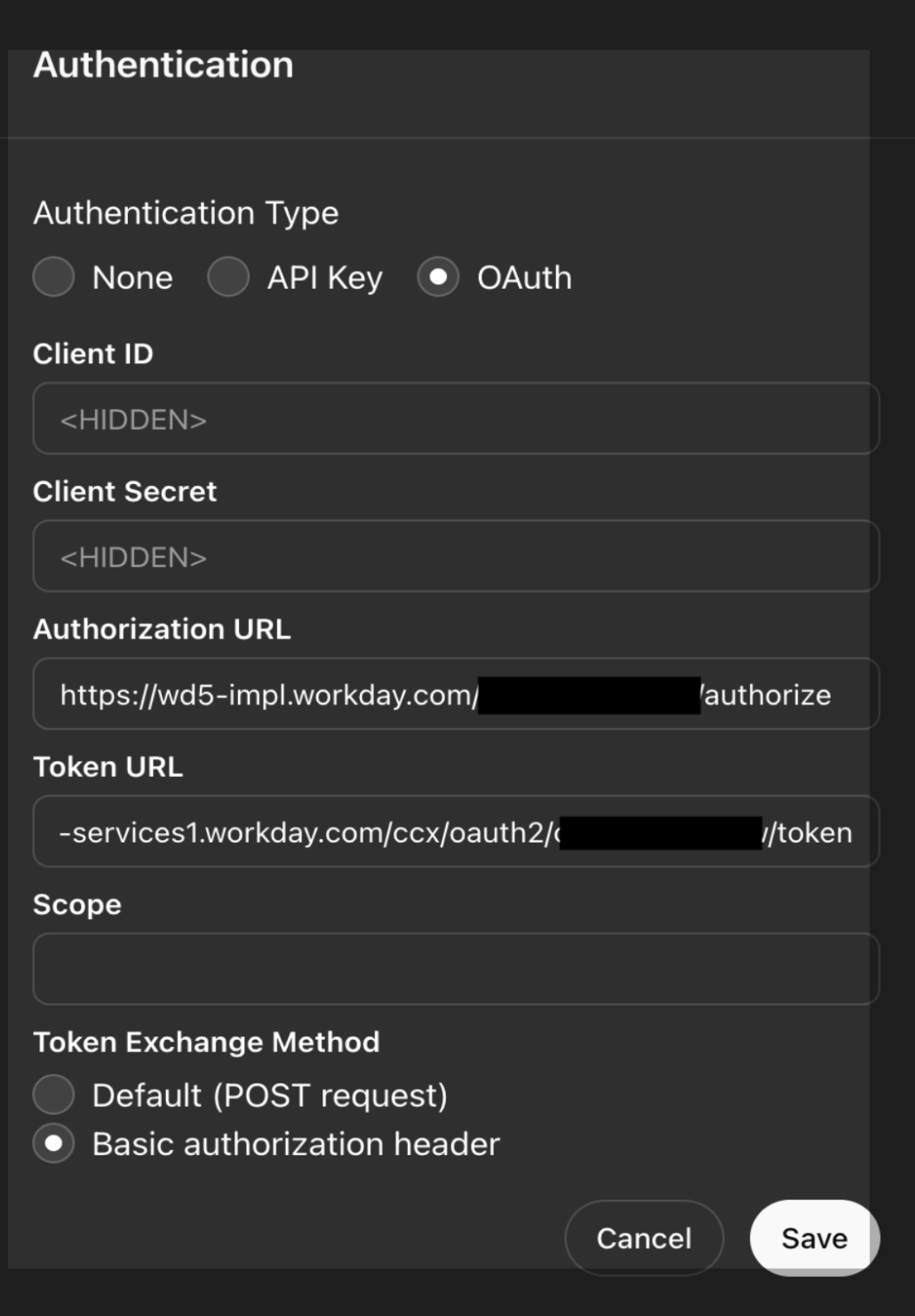Viewport: 915px width, 1316px height.
Task: Select the OAuth authentication option
Action: (439, 277)
